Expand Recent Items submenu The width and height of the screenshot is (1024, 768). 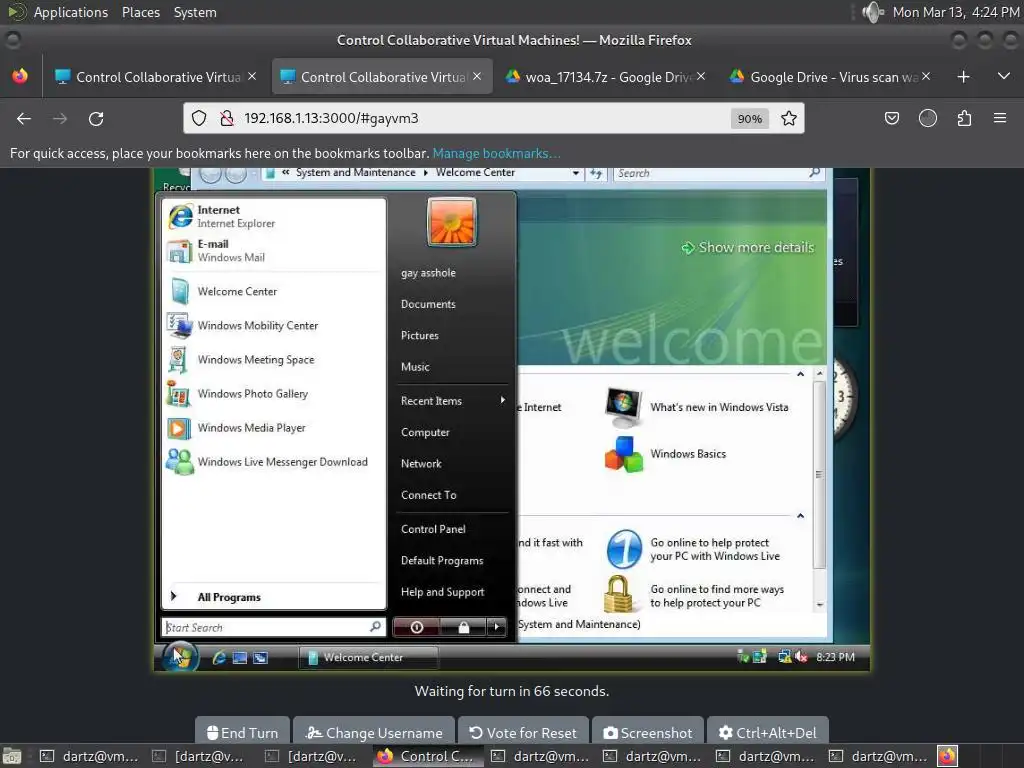click(453, 401)
